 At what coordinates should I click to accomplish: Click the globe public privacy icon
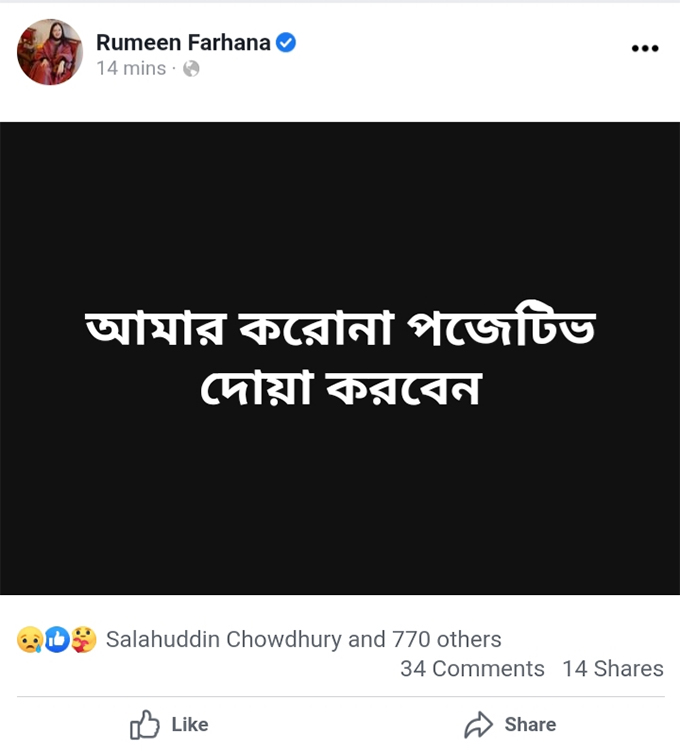191,69
